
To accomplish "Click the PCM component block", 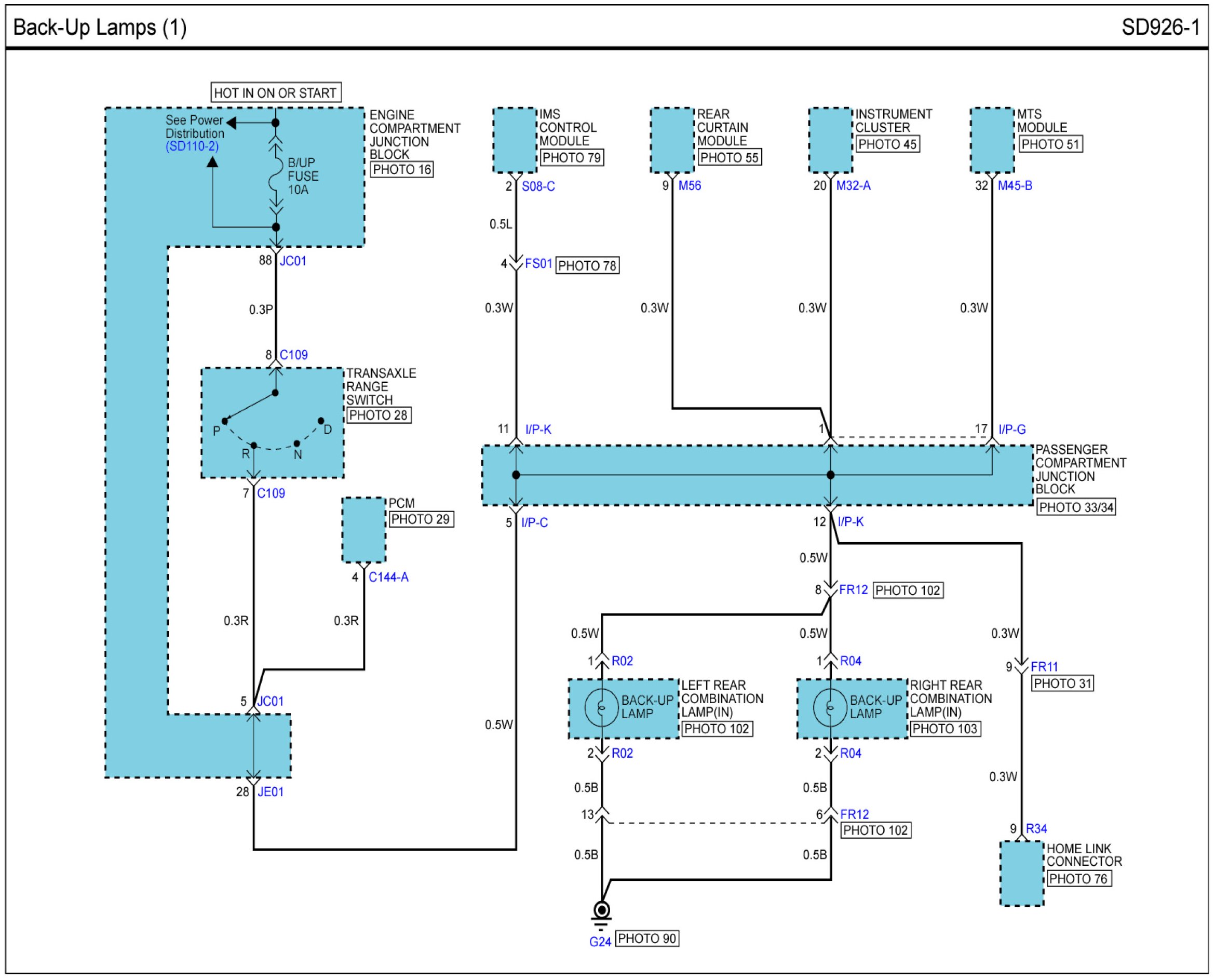I will 364,530.
